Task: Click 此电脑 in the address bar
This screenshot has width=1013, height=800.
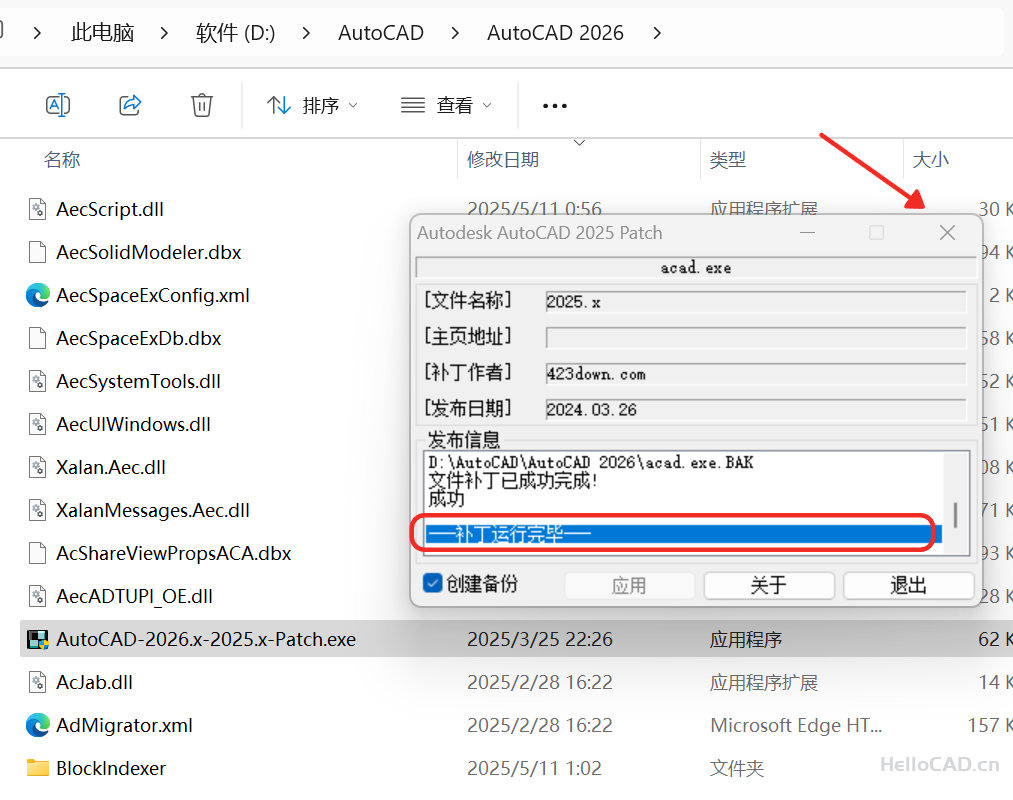Action: tap(103, 32)
